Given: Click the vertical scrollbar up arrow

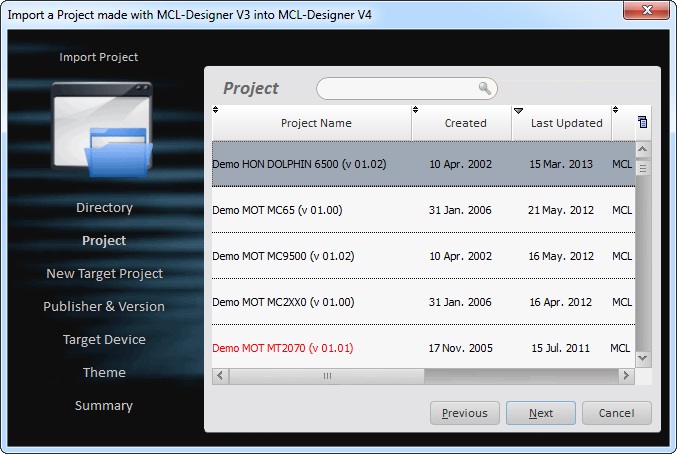Looking at the screenshot, I should [643, 150].
